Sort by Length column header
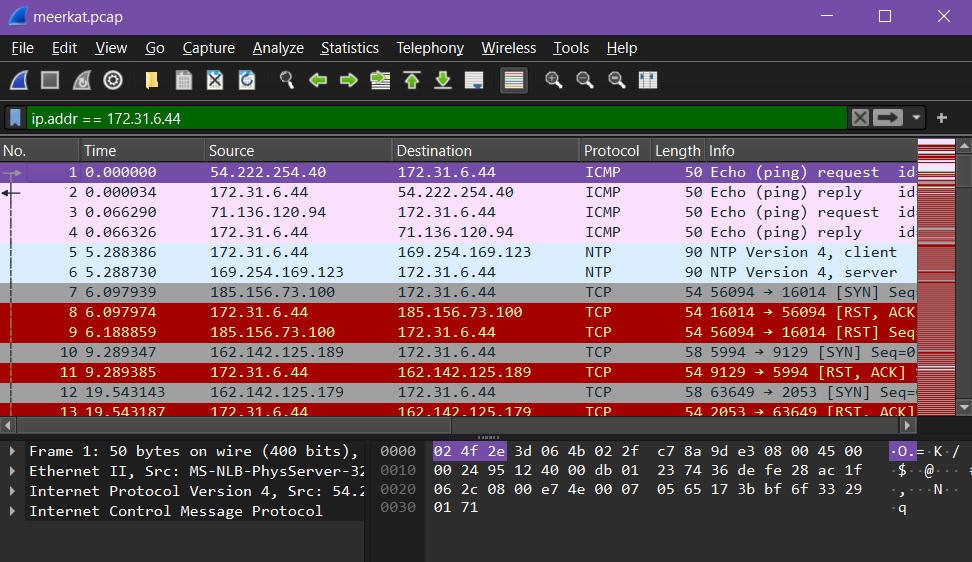Image resolution: width=972 pixels, height=562 pixels. (x=678, y=151)
